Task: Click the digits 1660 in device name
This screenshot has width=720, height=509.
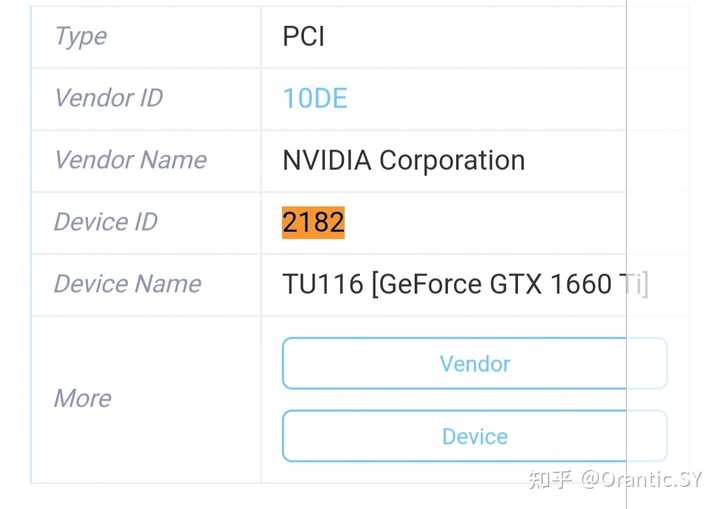Action: pyautogui.click(x=581, y=284)
